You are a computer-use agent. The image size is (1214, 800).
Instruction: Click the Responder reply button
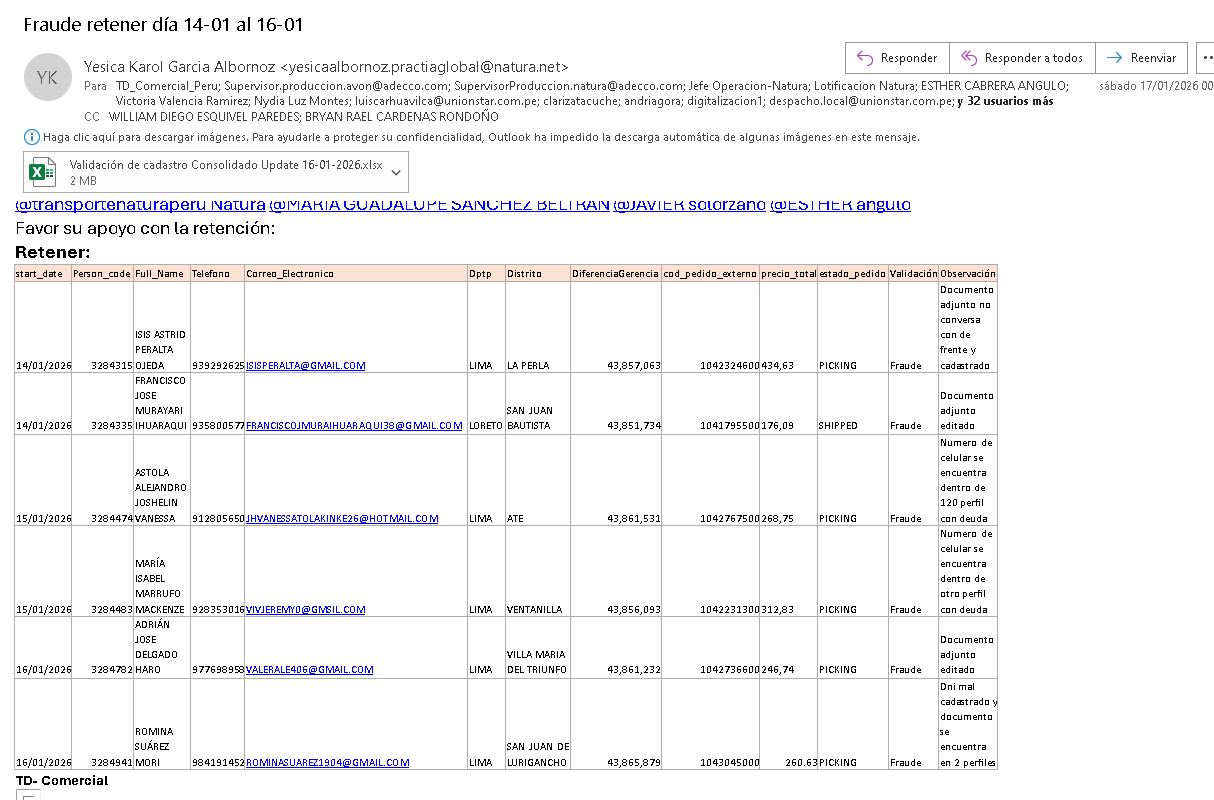point(896,58)
